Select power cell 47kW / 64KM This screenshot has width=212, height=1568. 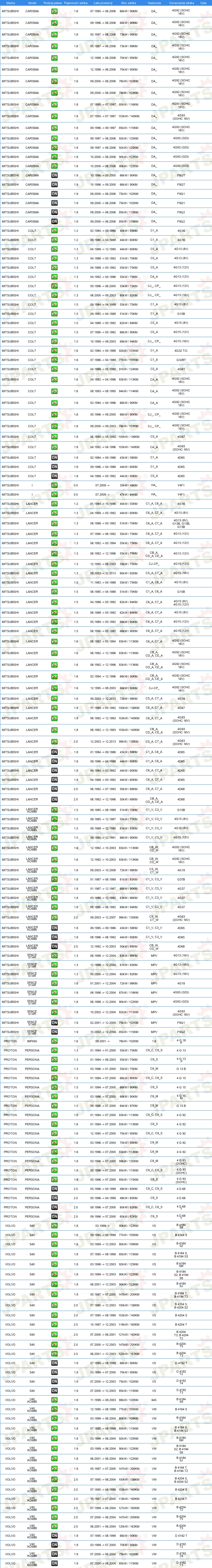click(x=128, y=494)
